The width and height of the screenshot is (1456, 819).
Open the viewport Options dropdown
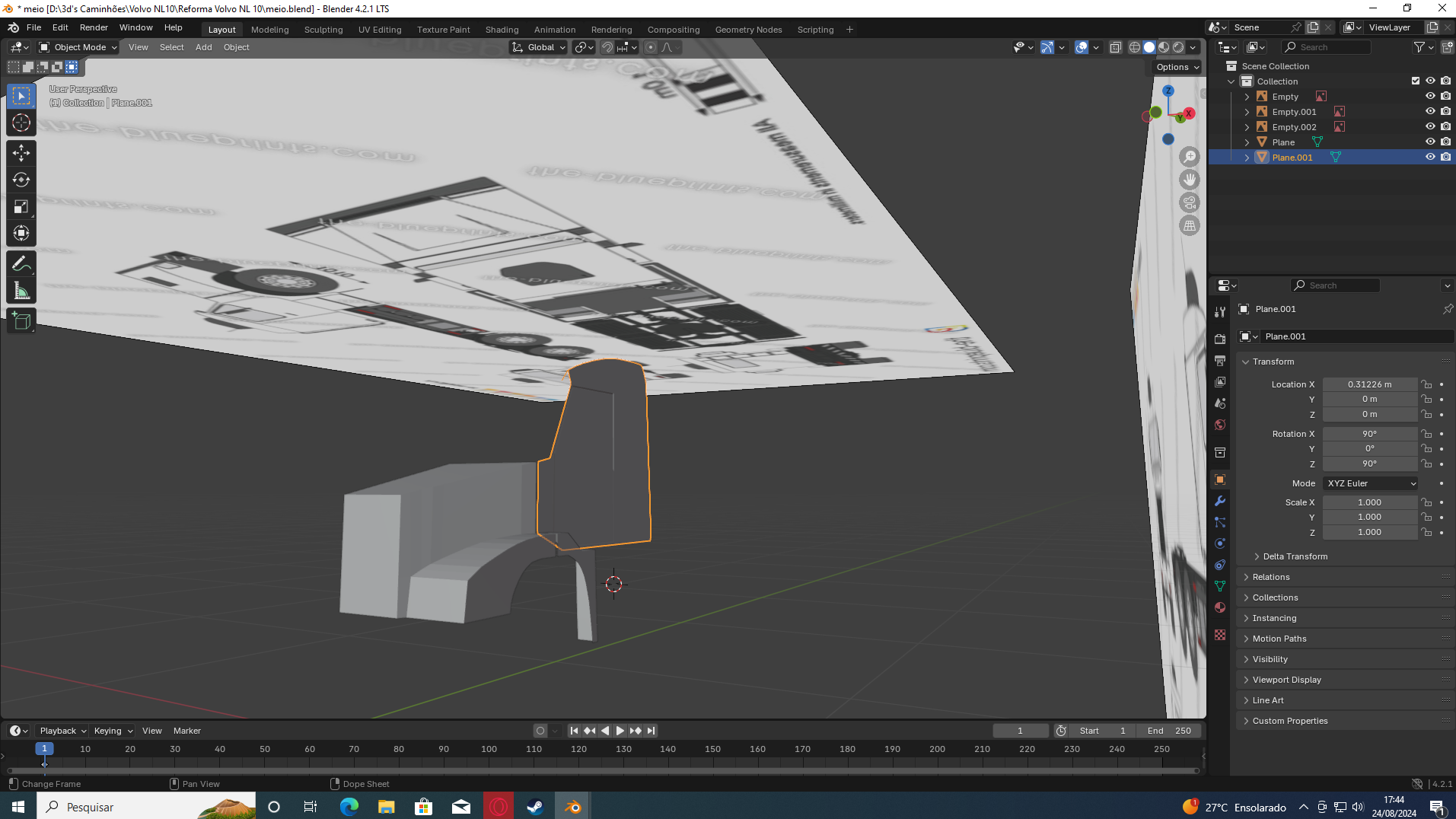pyautogui.click(x=1177, y=67)
